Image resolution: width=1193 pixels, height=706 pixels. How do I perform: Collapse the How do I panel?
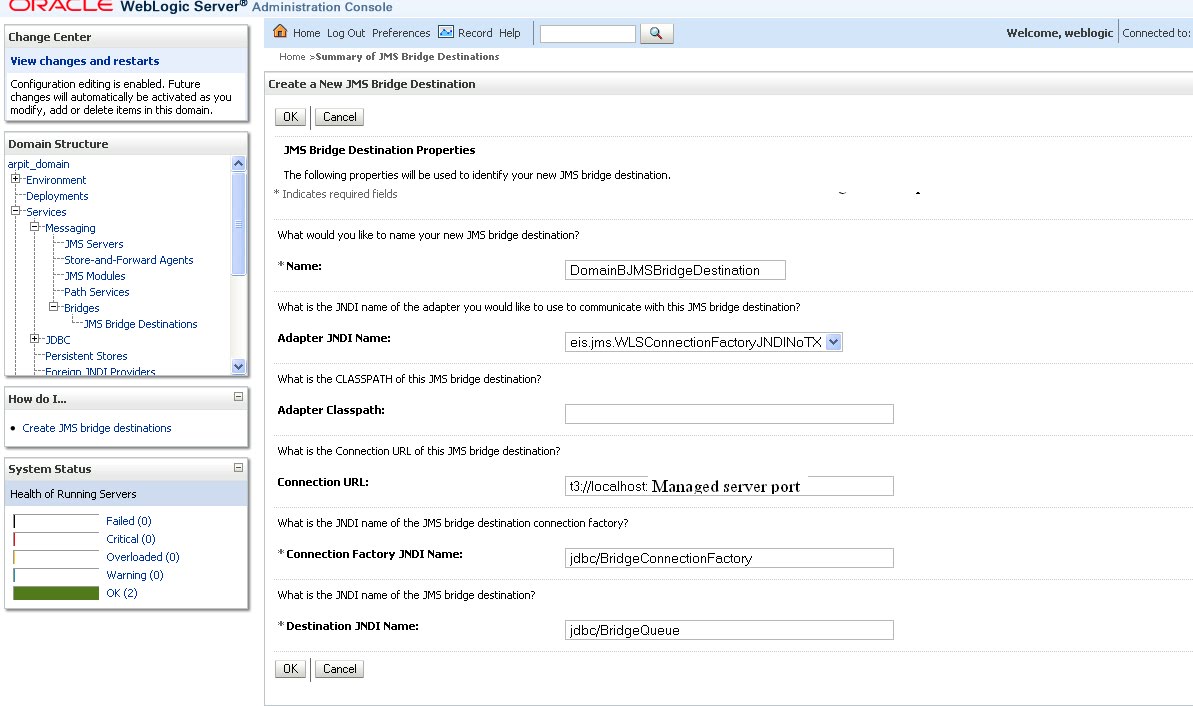[x=238, y=396]
